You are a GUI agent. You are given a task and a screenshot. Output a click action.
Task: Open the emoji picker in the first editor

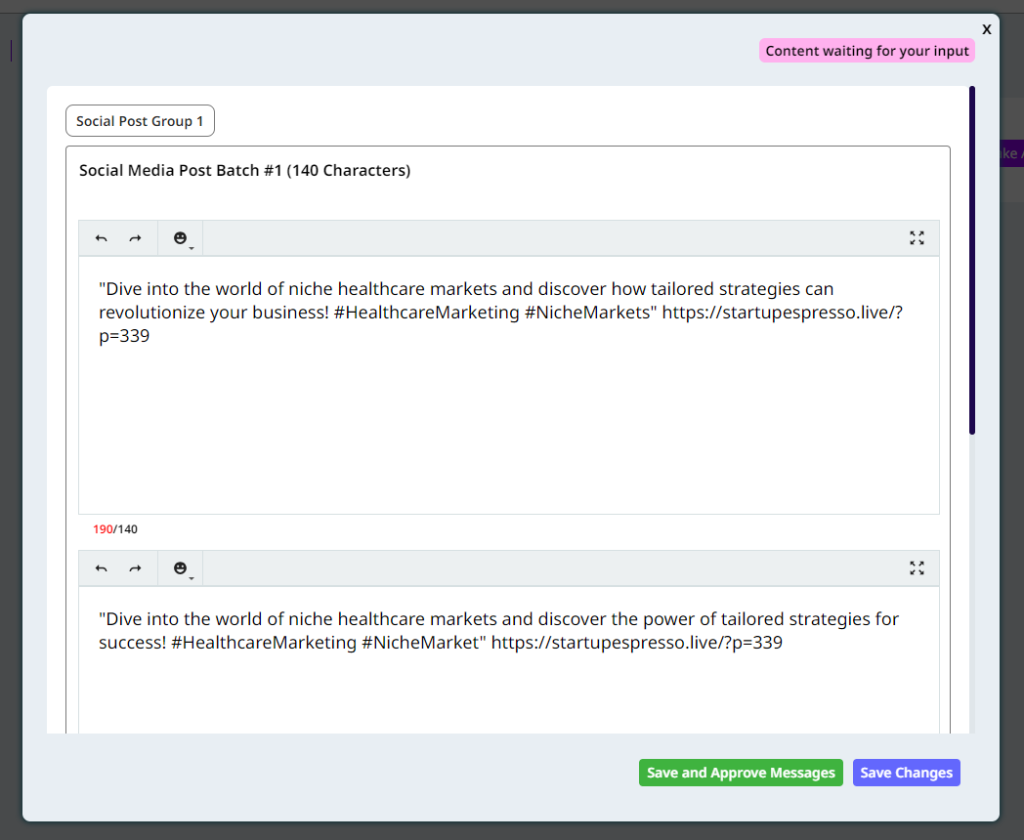[181, 238]
